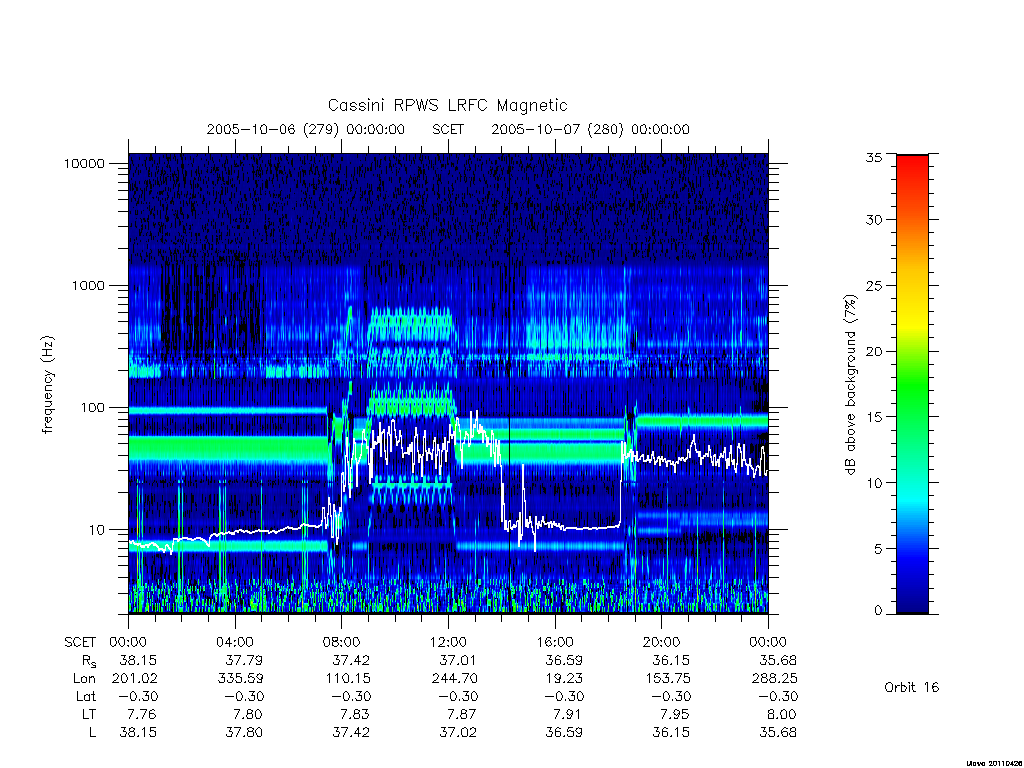Click the local time value '7.83'
The width and height of the screenshot is (1024, 768).
(355, 714)
